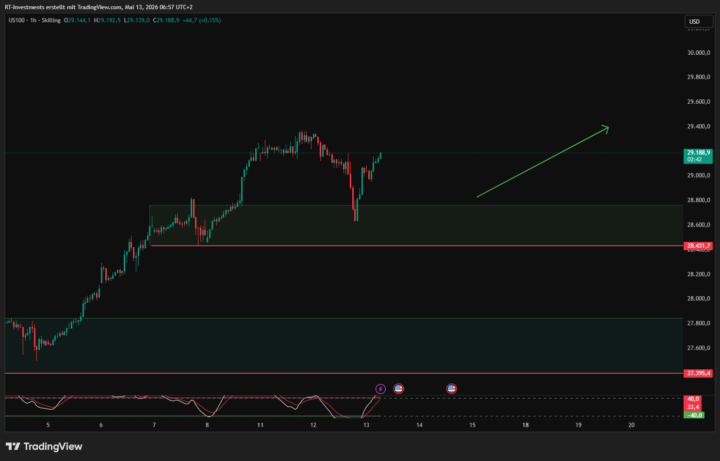Click the 30.000,0 price axis label
Screen dimensions: 720x461
pos(698,53)
